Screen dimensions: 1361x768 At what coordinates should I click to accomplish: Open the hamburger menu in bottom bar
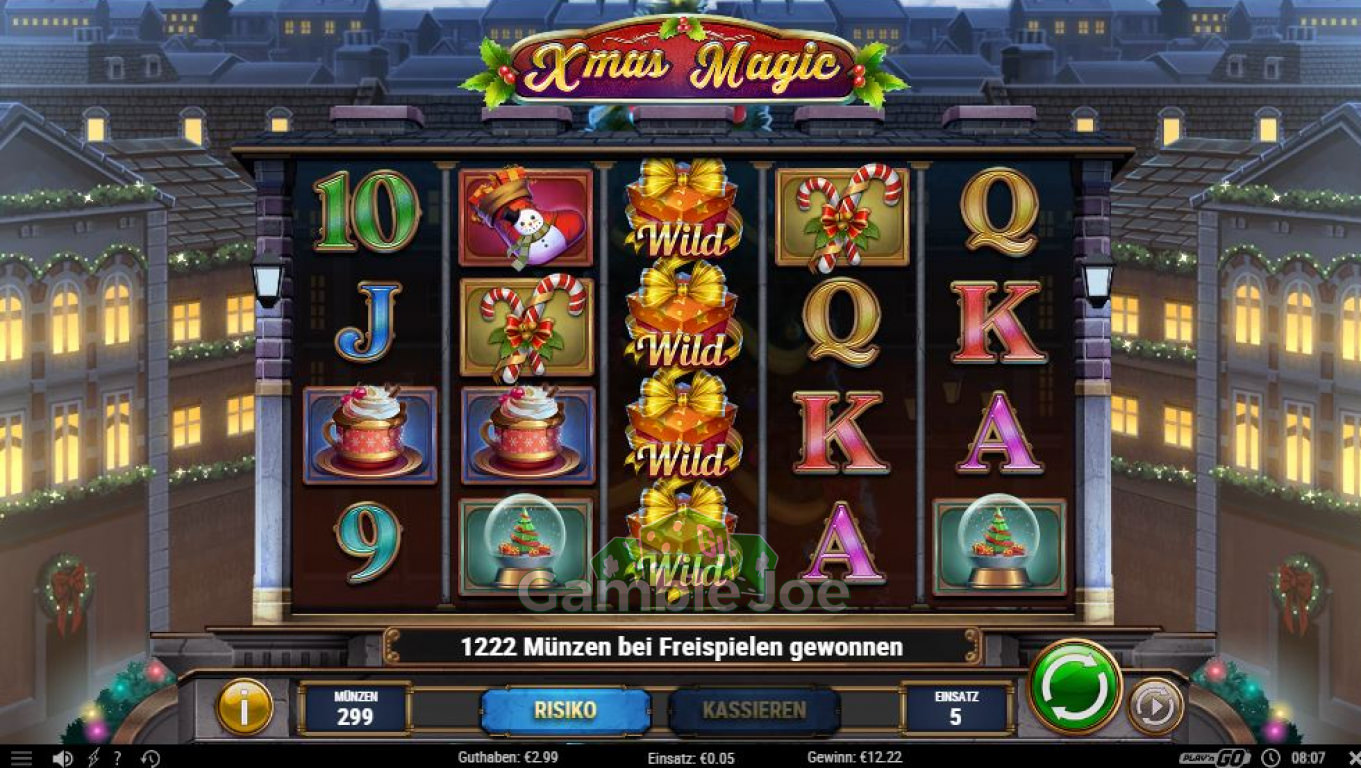(22, 758)
